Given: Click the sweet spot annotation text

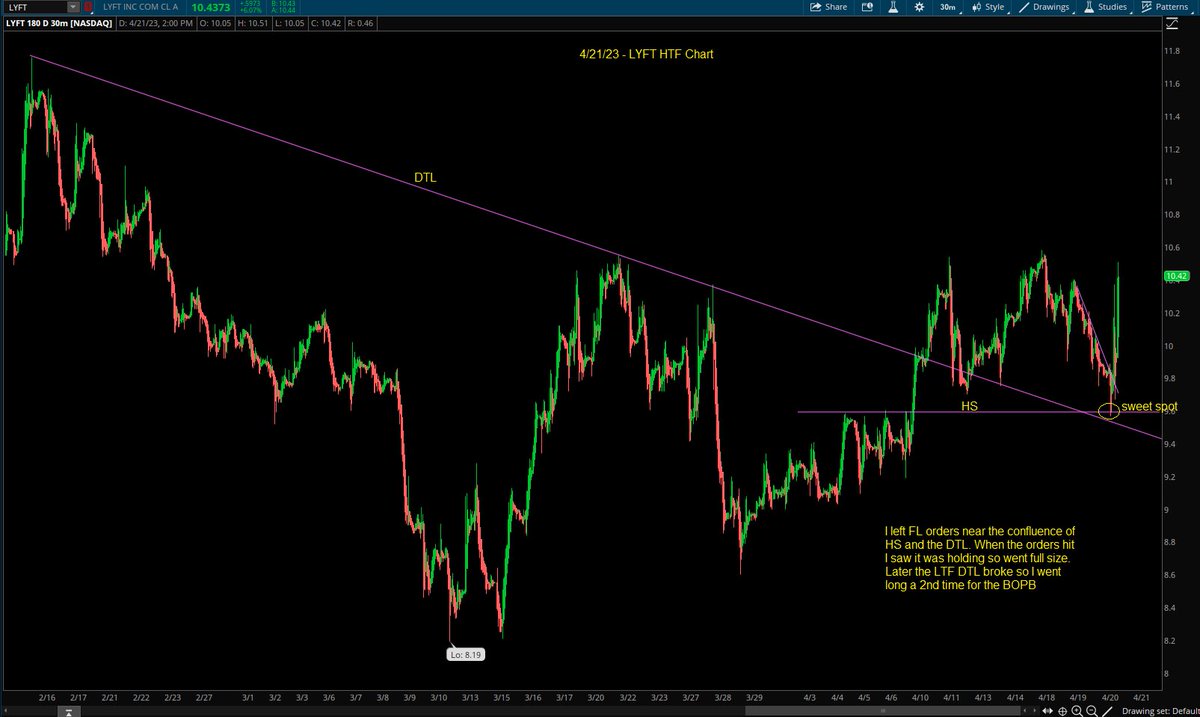Looking at the screenshot, I should (1149, 407).
